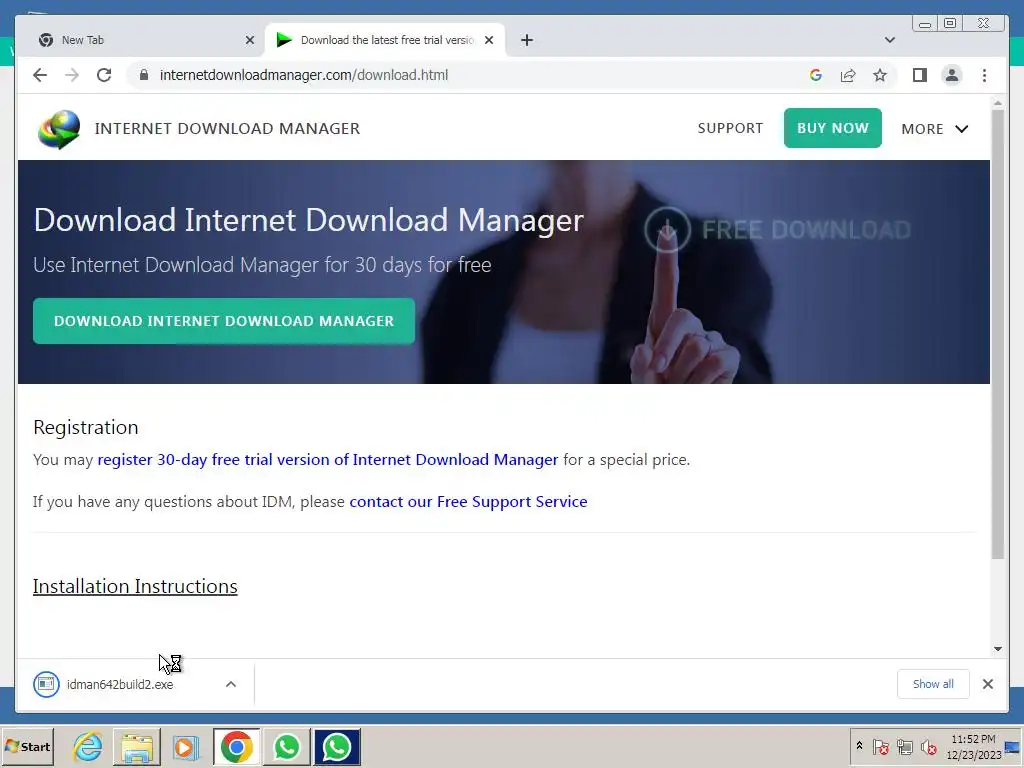This screenshot has height=768, width=1024.
Task: Open register 30-day free trial version link
Action: [328, 460]
